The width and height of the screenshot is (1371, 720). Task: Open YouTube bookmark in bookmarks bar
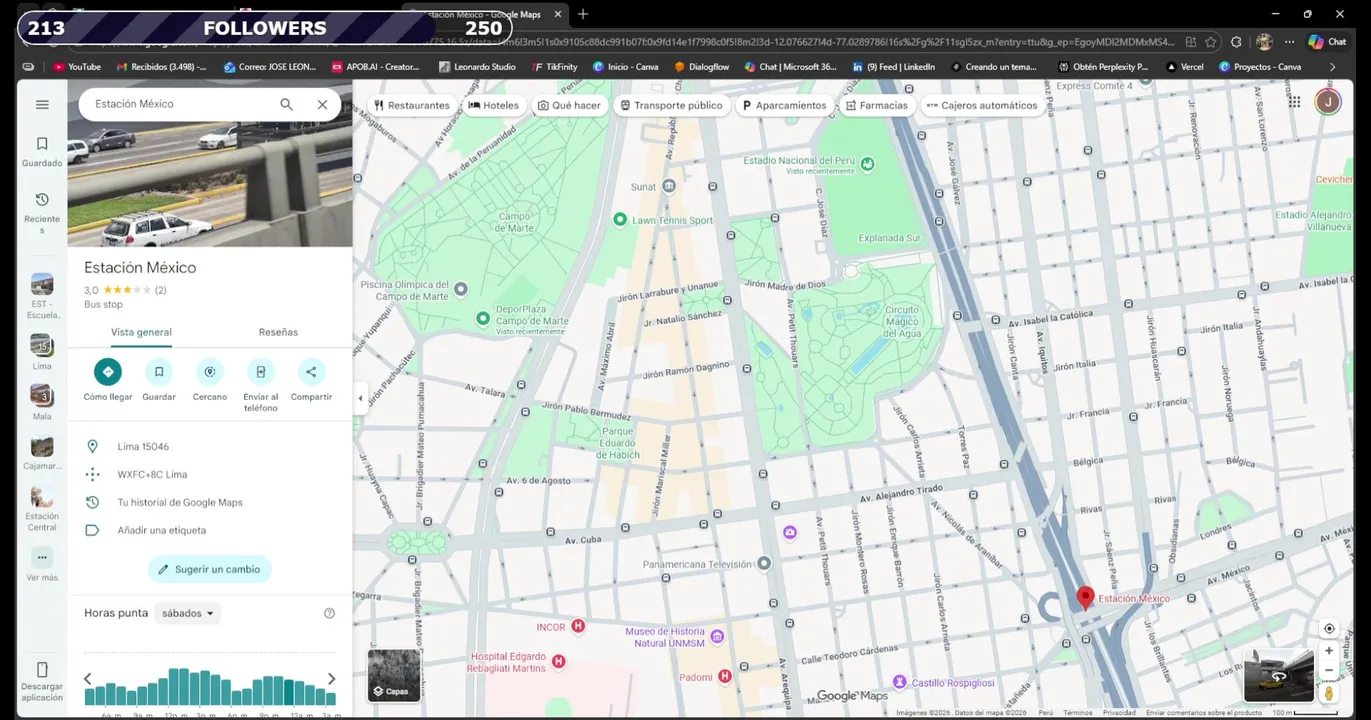[x=77, y=67]
